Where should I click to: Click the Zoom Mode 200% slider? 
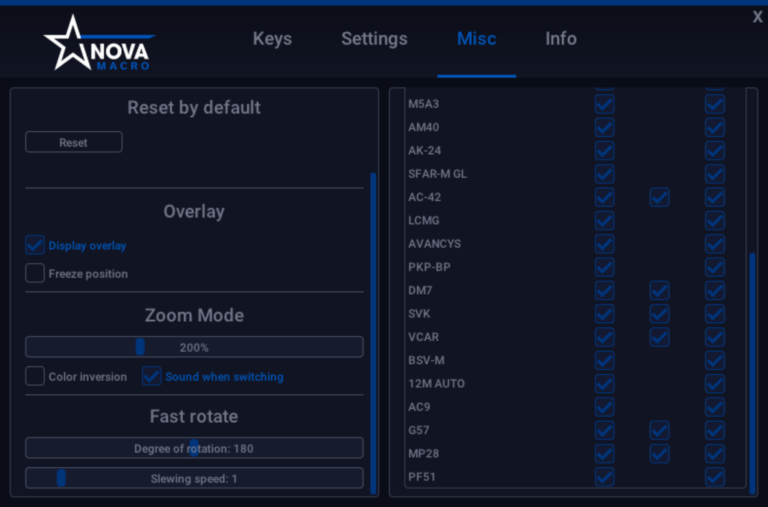[194, 347]
